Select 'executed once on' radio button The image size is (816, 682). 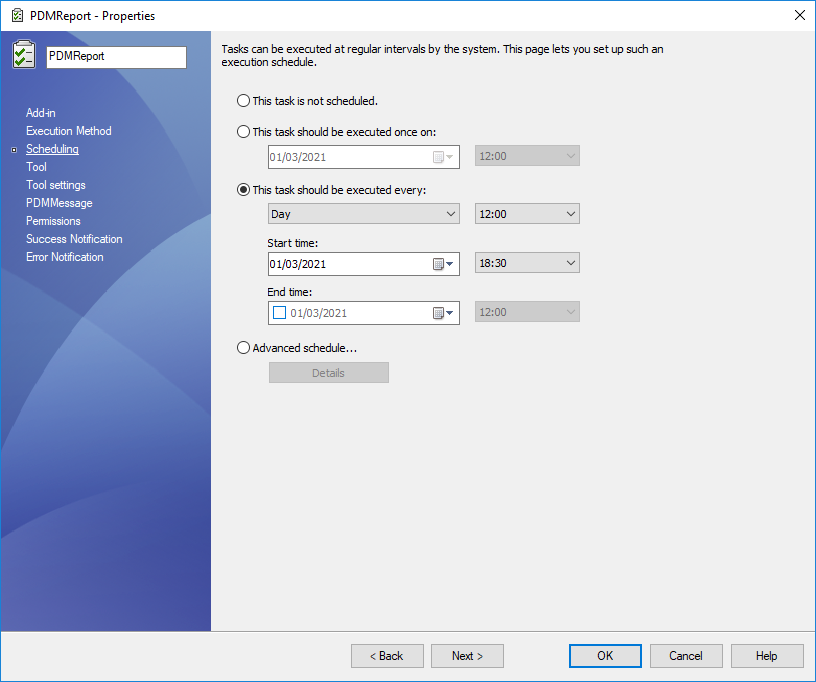tap(243, 132)
